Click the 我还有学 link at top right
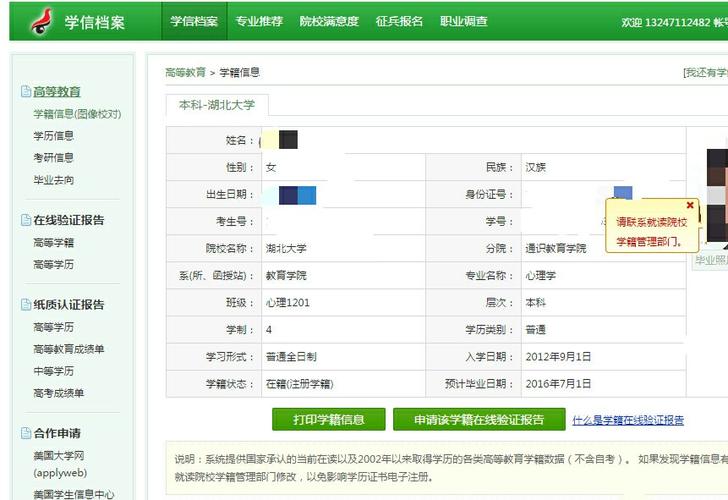This screenshot has width=728, height=500. (705, 72)
